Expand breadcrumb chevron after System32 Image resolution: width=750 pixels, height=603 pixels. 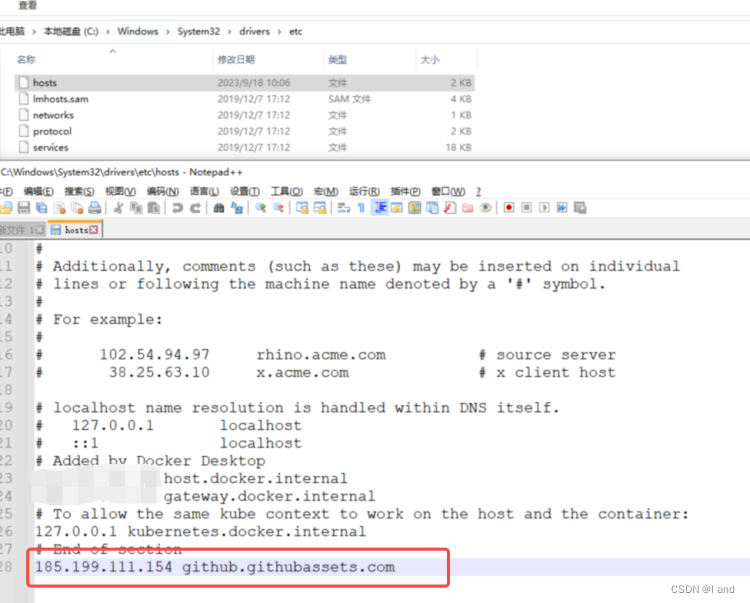[230, 32]
